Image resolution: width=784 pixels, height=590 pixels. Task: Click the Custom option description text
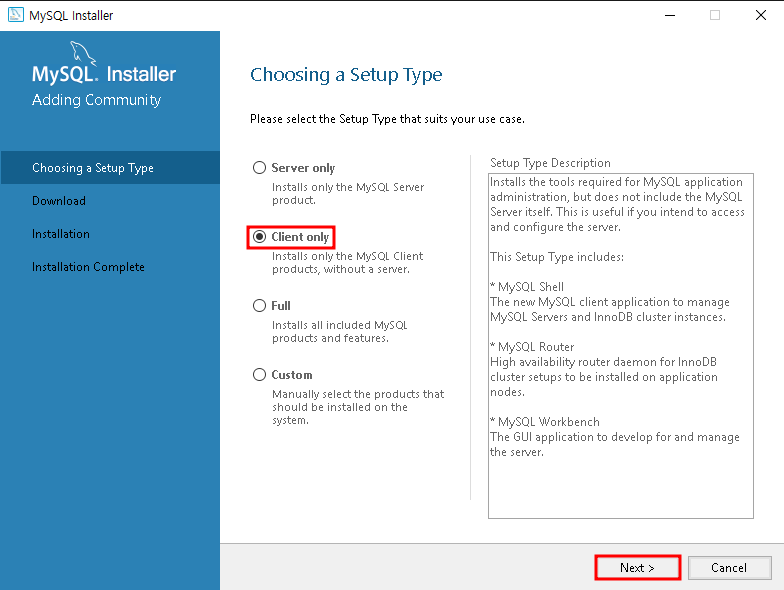358,407
